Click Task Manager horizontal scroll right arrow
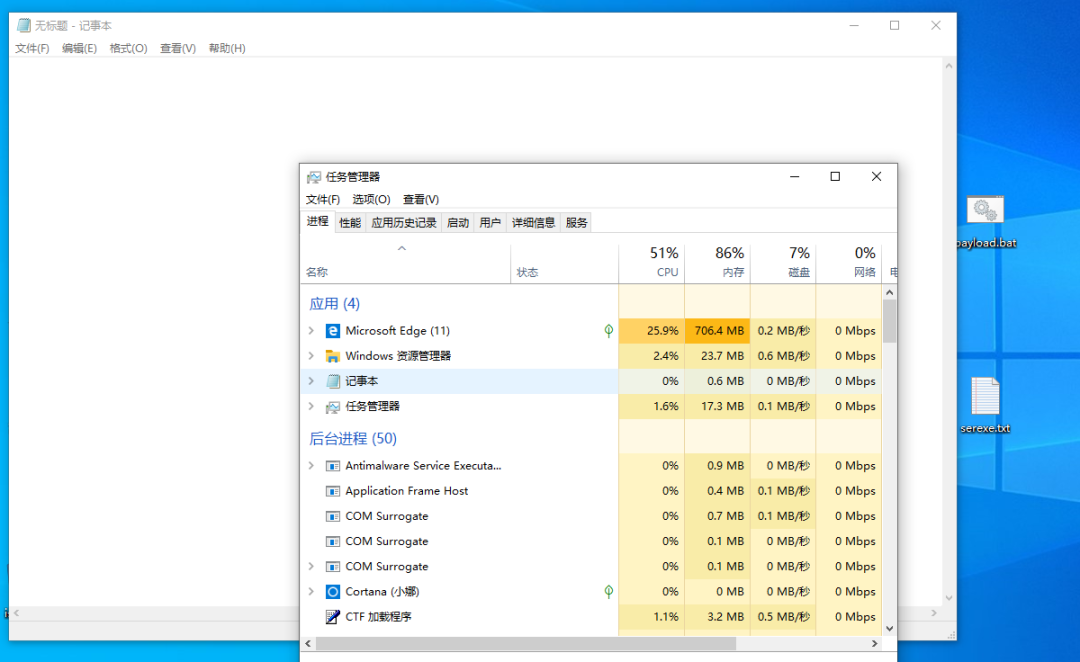Viewport: 1080px width, 662px height. (875, 643)
